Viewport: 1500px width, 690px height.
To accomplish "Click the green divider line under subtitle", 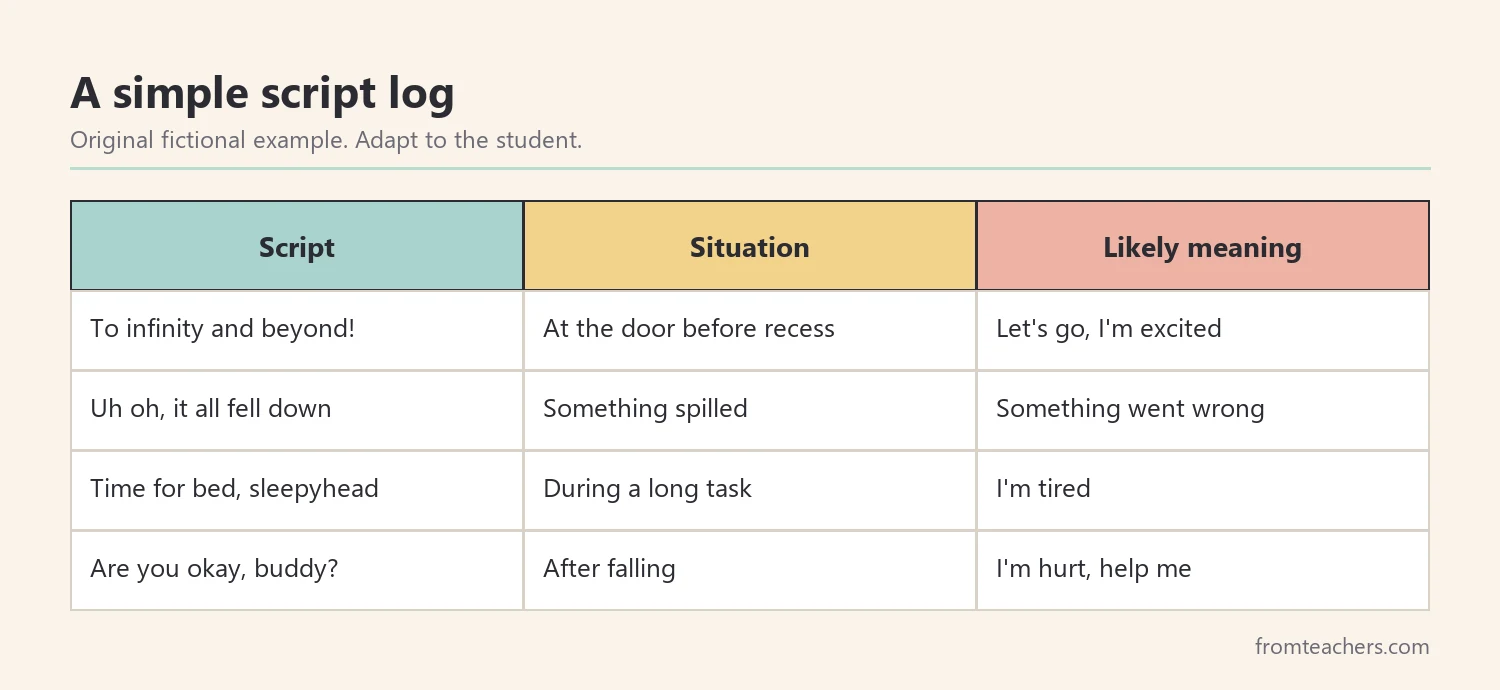I will pyautogui.click(x=750, y=169).
